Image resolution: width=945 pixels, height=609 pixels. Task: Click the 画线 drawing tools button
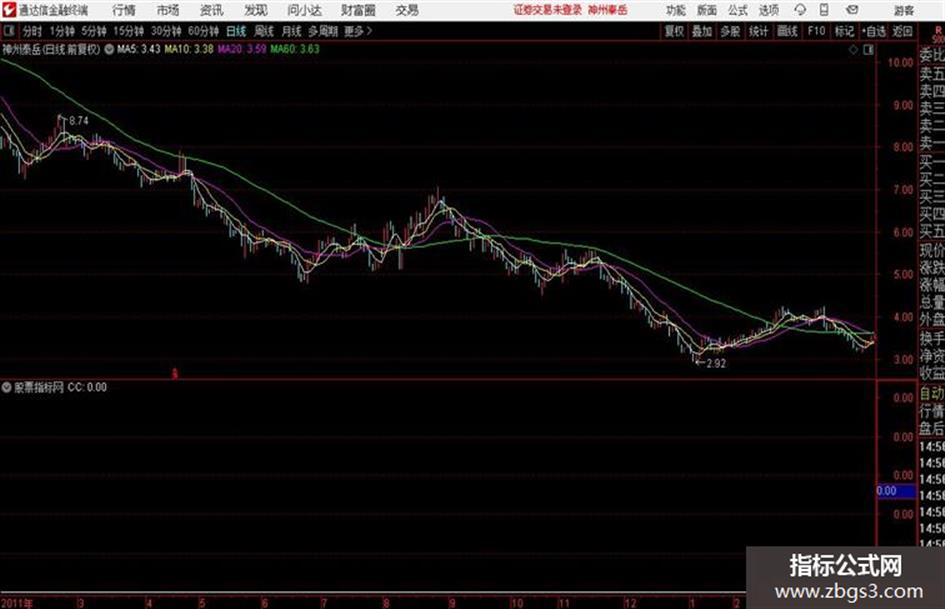coord(787,31)
